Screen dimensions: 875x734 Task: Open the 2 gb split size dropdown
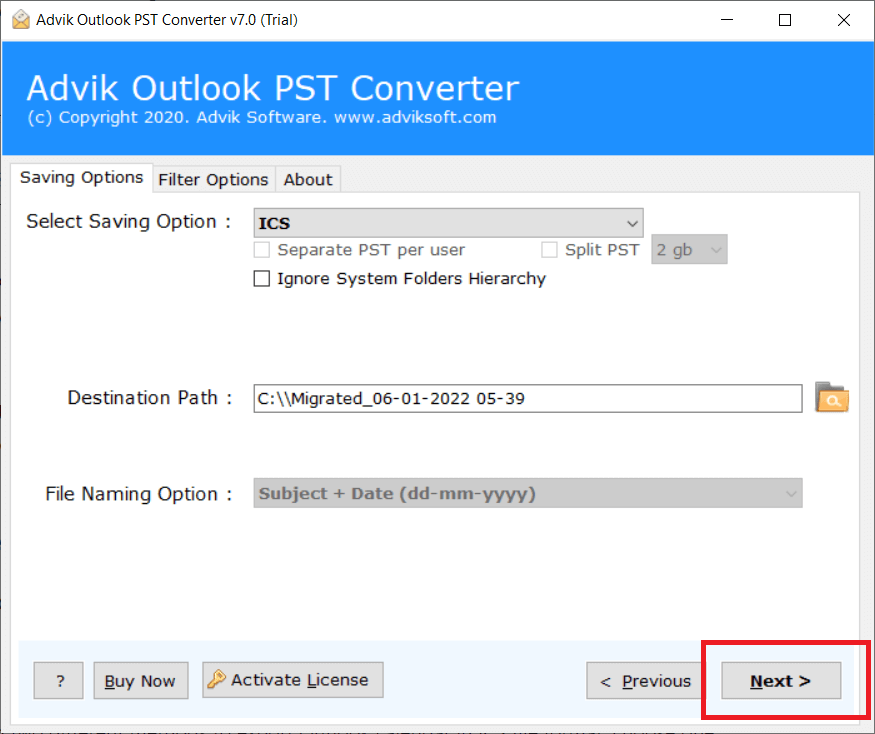click(x=689, y=250)
